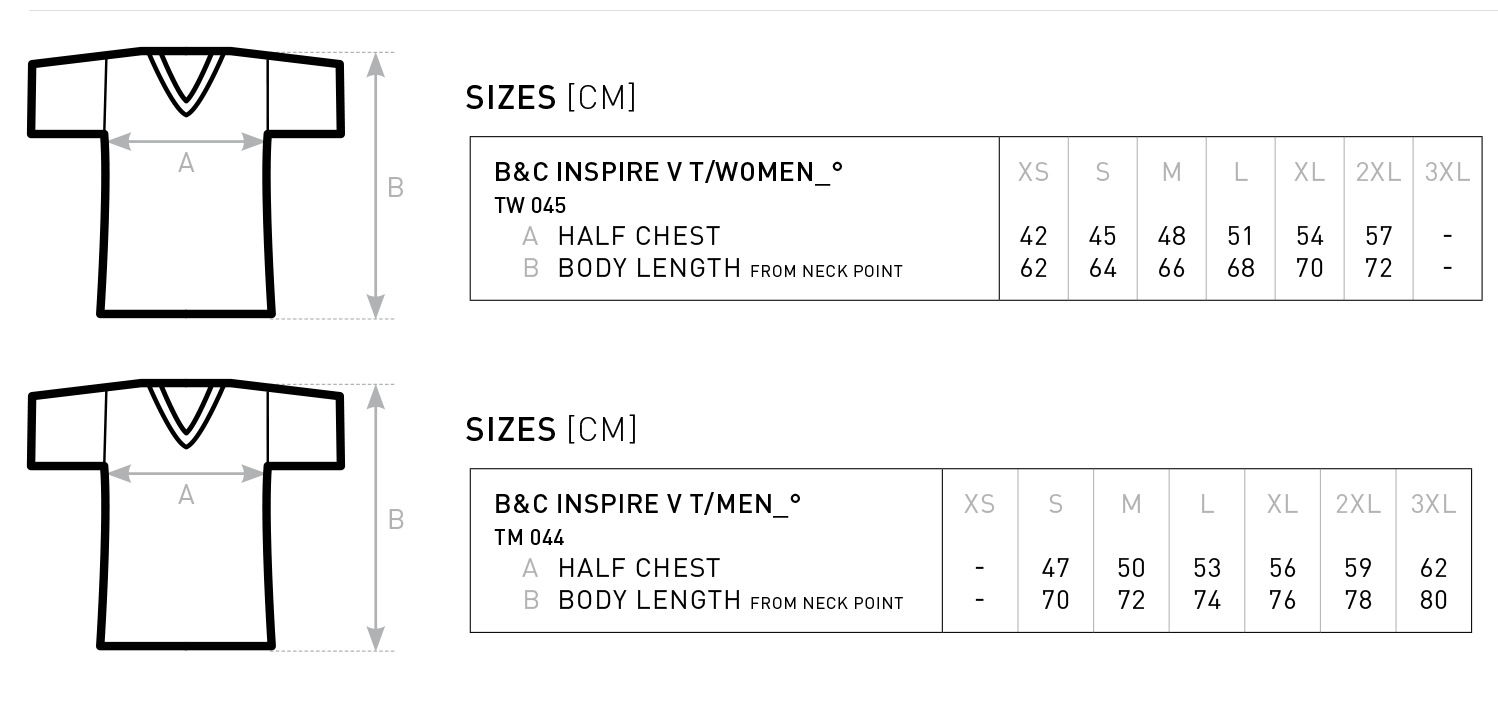Select men's half chest value for size S
1498x704 pixels.
click(x=1055, y=569)
